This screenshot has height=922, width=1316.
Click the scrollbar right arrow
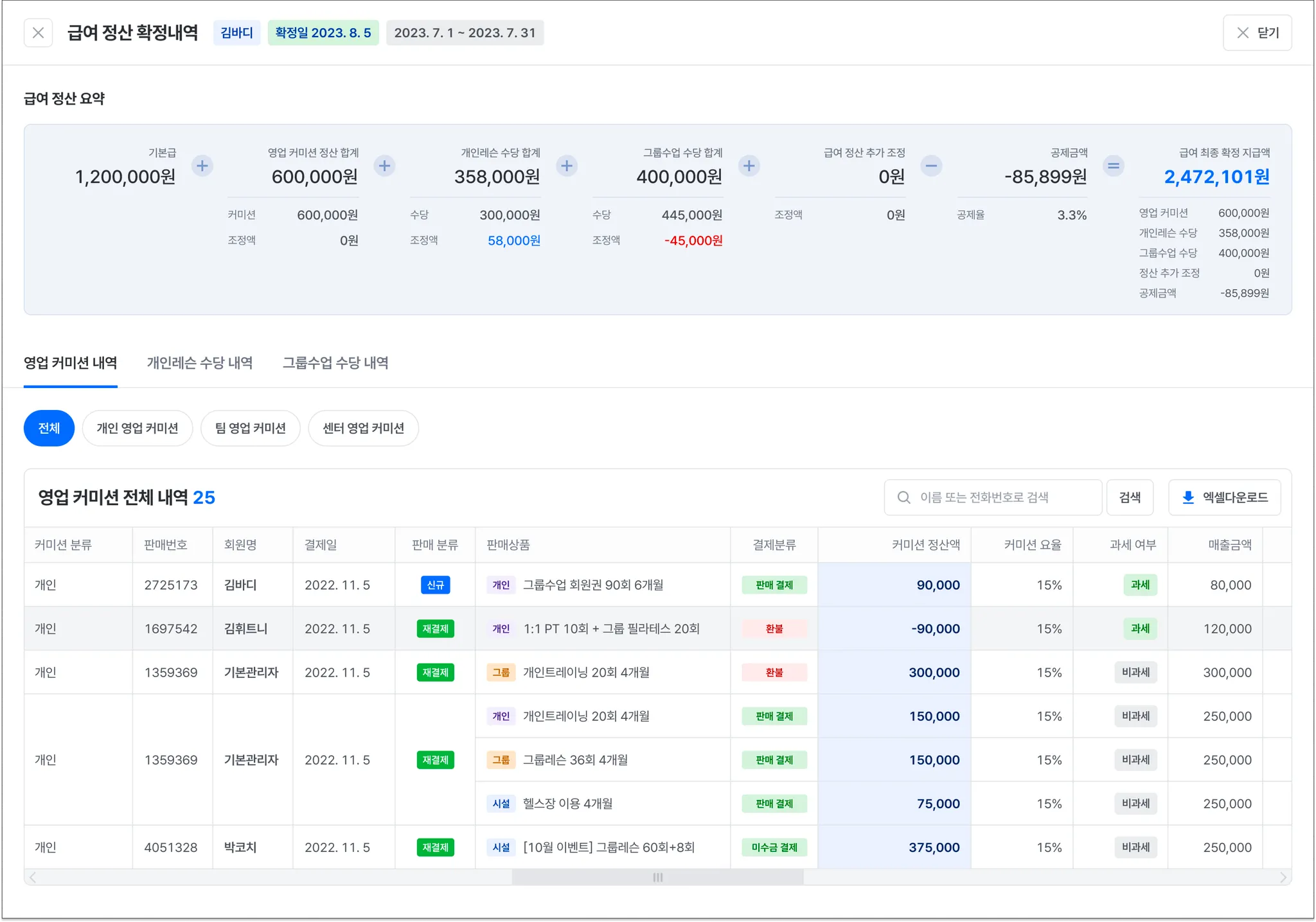tap(1283, 877)
